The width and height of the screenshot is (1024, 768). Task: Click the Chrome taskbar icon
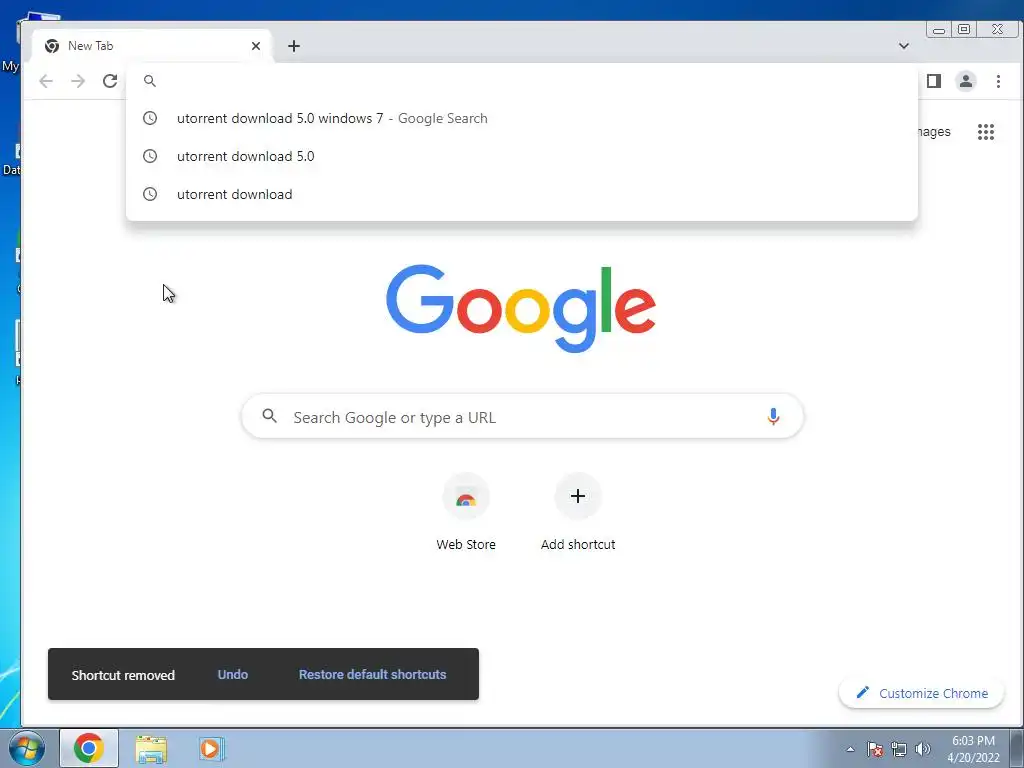89,748
